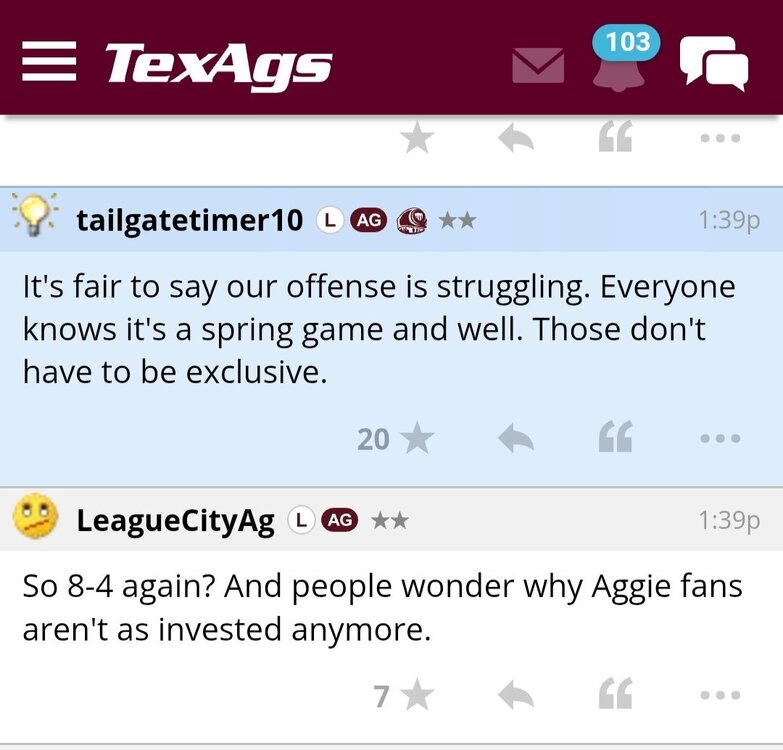Open notifications bell showing 103
Viewport: 783px width, 750px height.
tap(619, 66)
